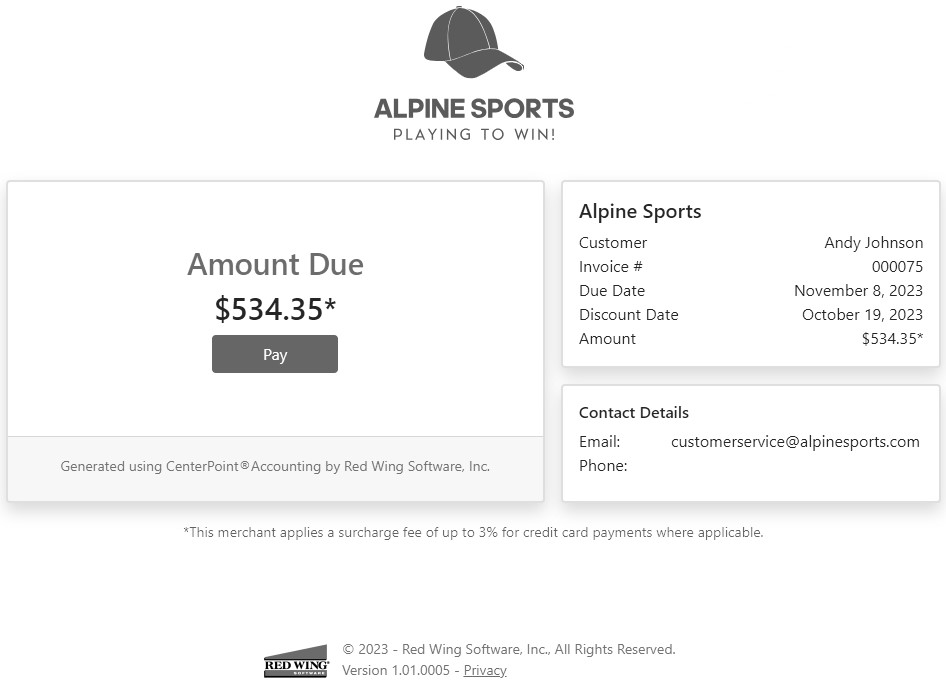Click the Alpine Sports card heading
This screenshot has height=690, width=946.
click(x=640, y=211)
